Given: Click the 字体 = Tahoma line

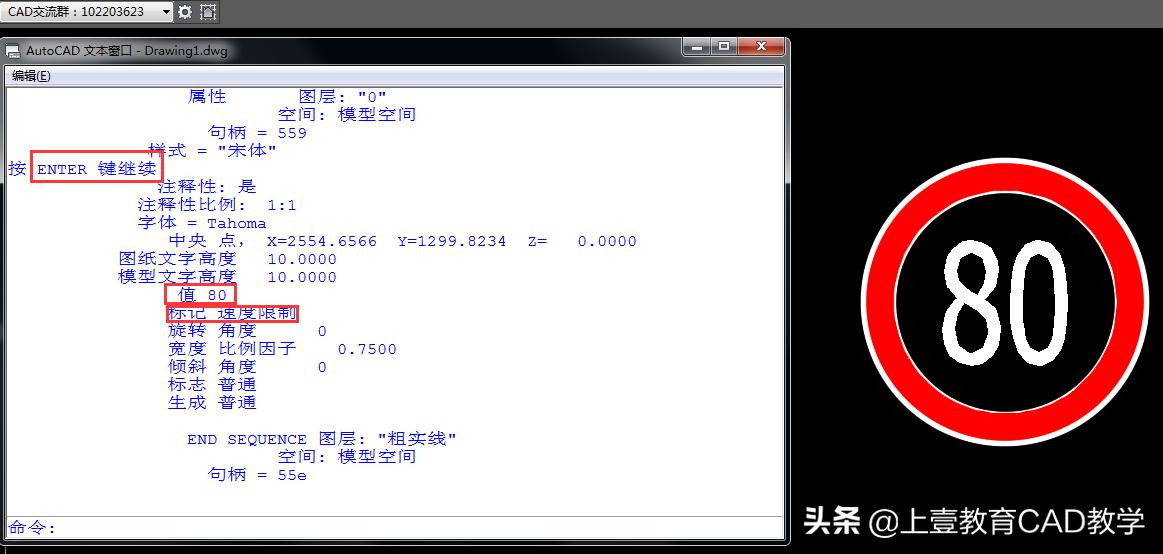Looking at the screenshot, I should [202, 223].
